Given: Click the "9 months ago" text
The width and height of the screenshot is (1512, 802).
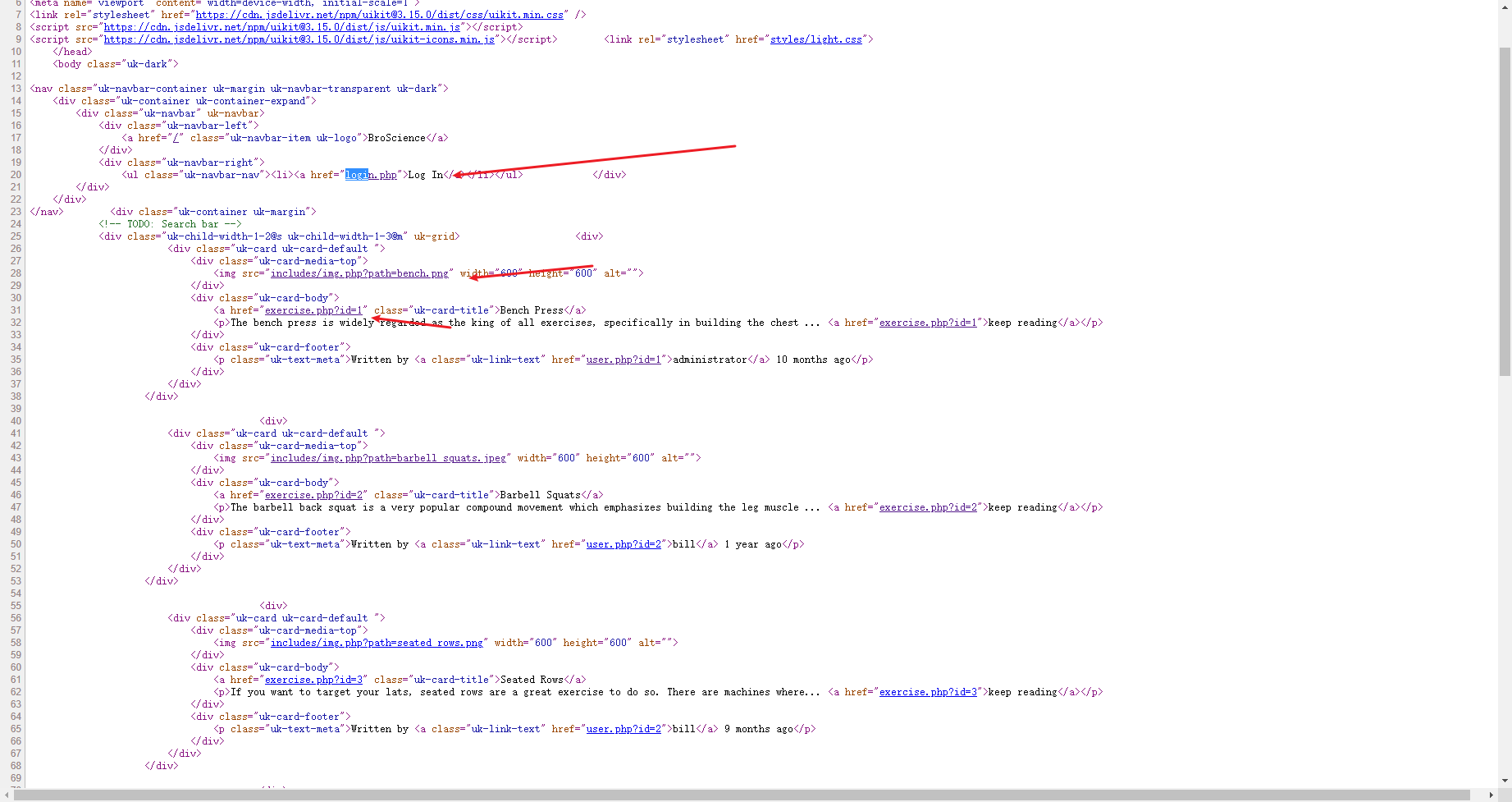Looking at the screenshot, I should [x=759, y=729].
